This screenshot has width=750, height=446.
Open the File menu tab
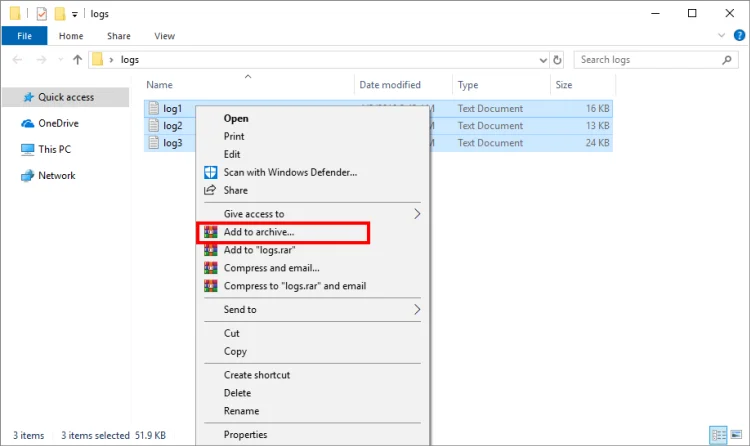point(24,36)
